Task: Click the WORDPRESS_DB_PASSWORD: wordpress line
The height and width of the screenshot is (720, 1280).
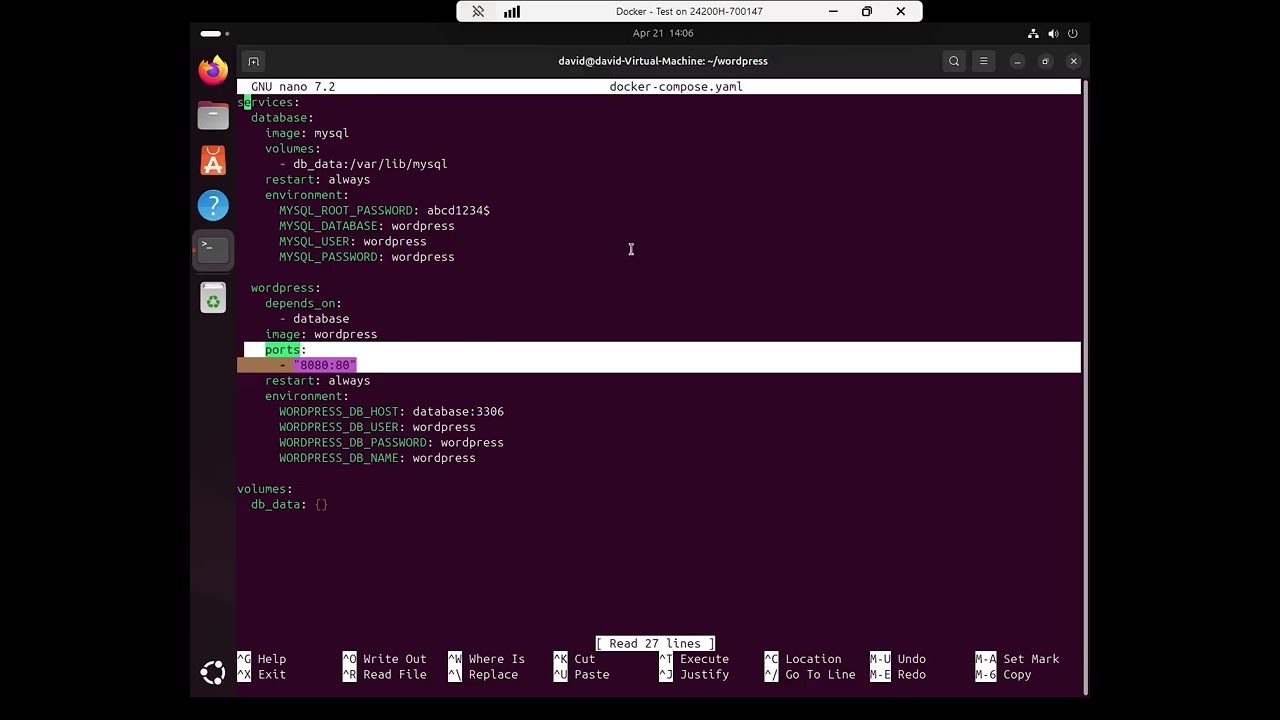Action: point(391,443)
